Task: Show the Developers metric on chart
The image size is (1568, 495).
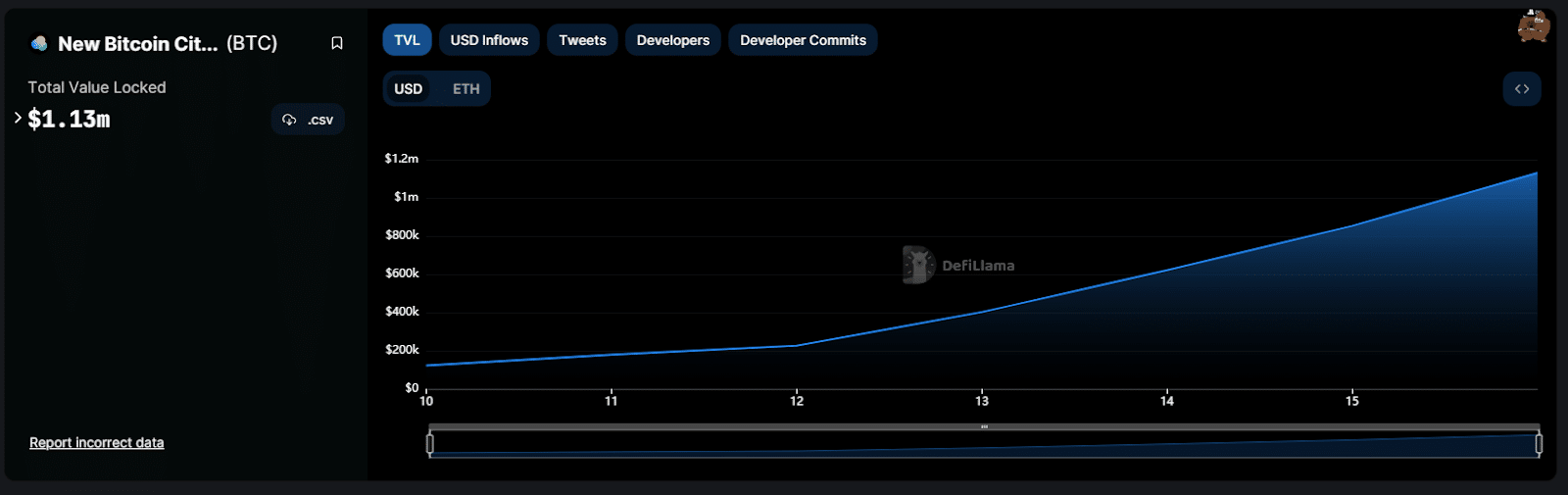Action: [672, 40]
